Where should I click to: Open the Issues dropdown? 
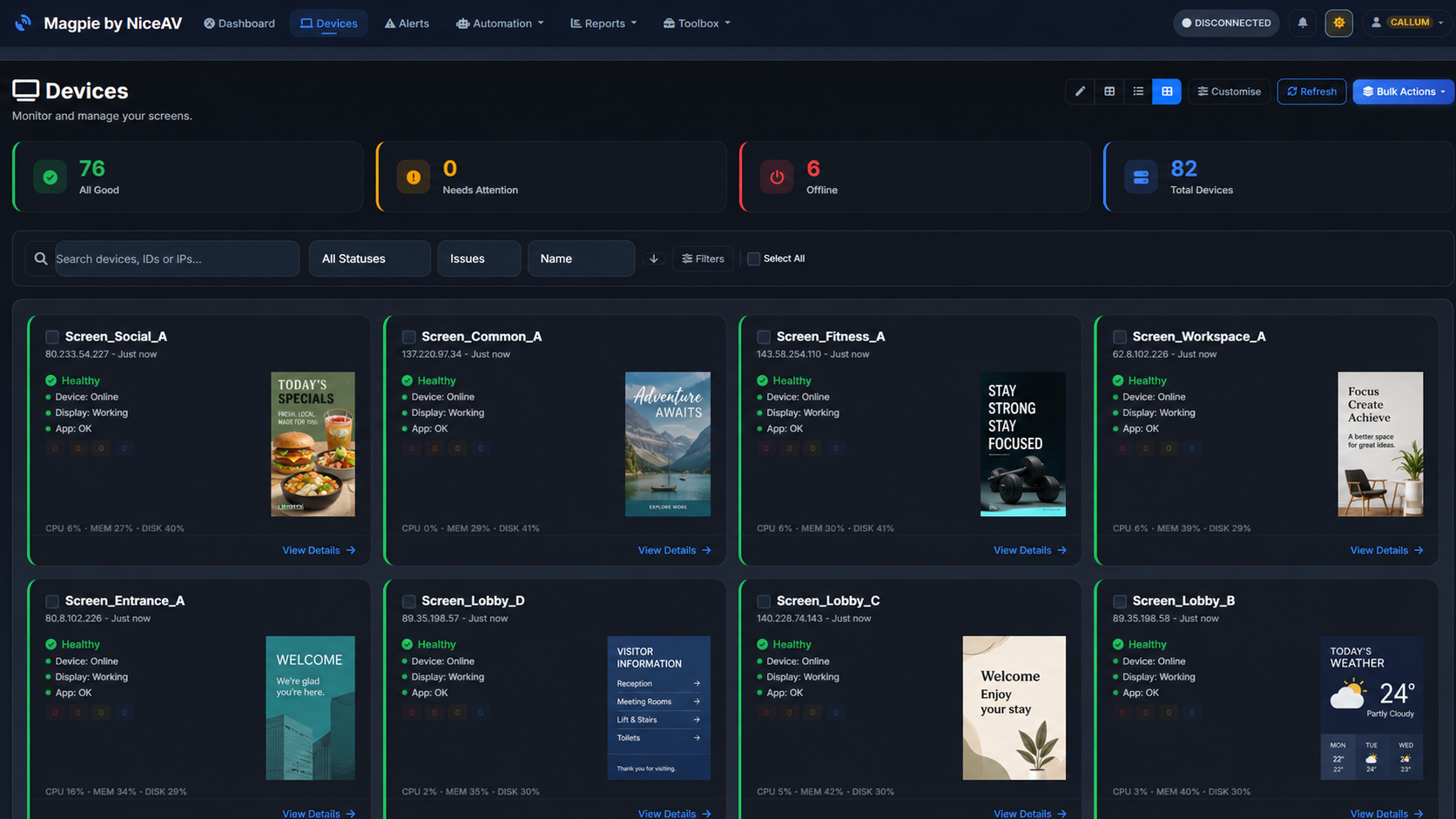click(x=479, y=258)
